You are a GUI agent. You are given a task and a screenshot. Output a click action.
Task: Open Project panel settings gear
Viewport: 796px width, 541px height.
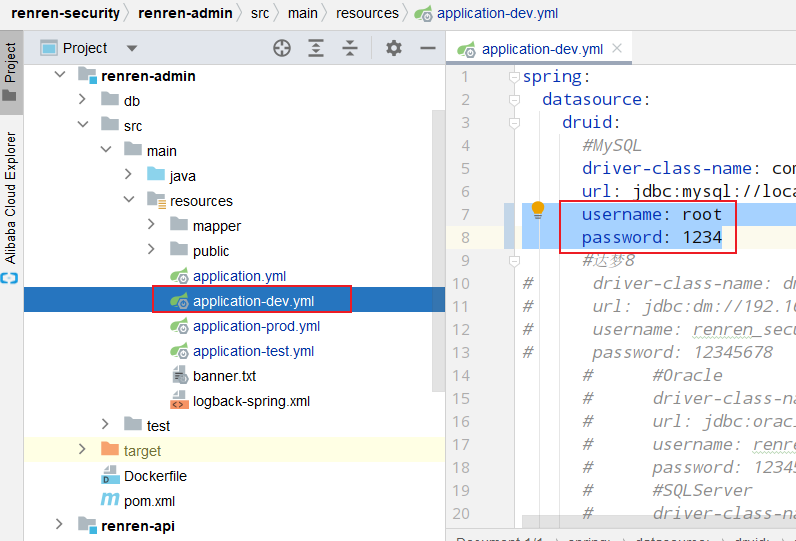[x=393, y=48]
